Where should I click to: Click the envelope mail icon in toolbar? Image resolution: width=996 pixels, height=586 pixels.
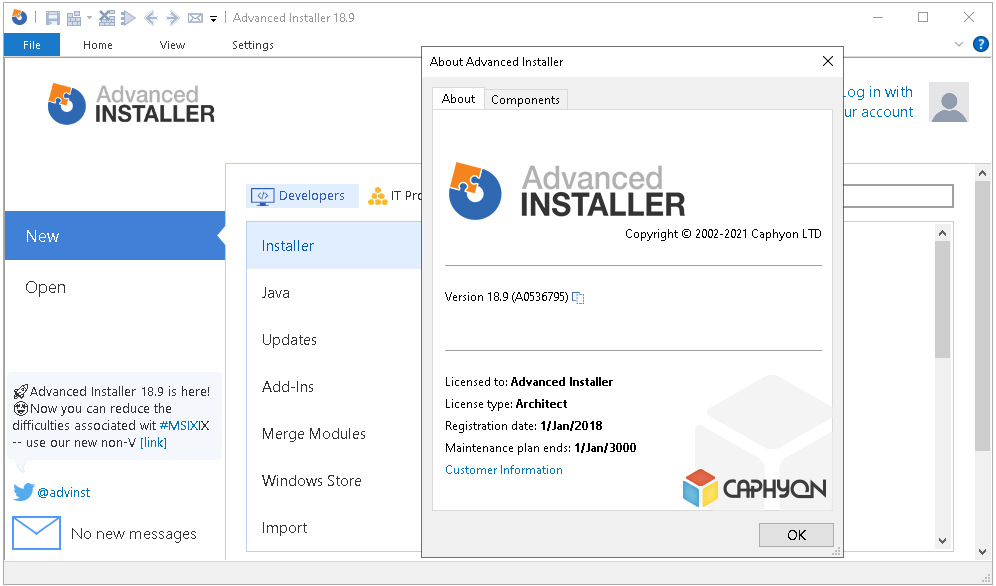pyautogui.click(x=195, y=18)
